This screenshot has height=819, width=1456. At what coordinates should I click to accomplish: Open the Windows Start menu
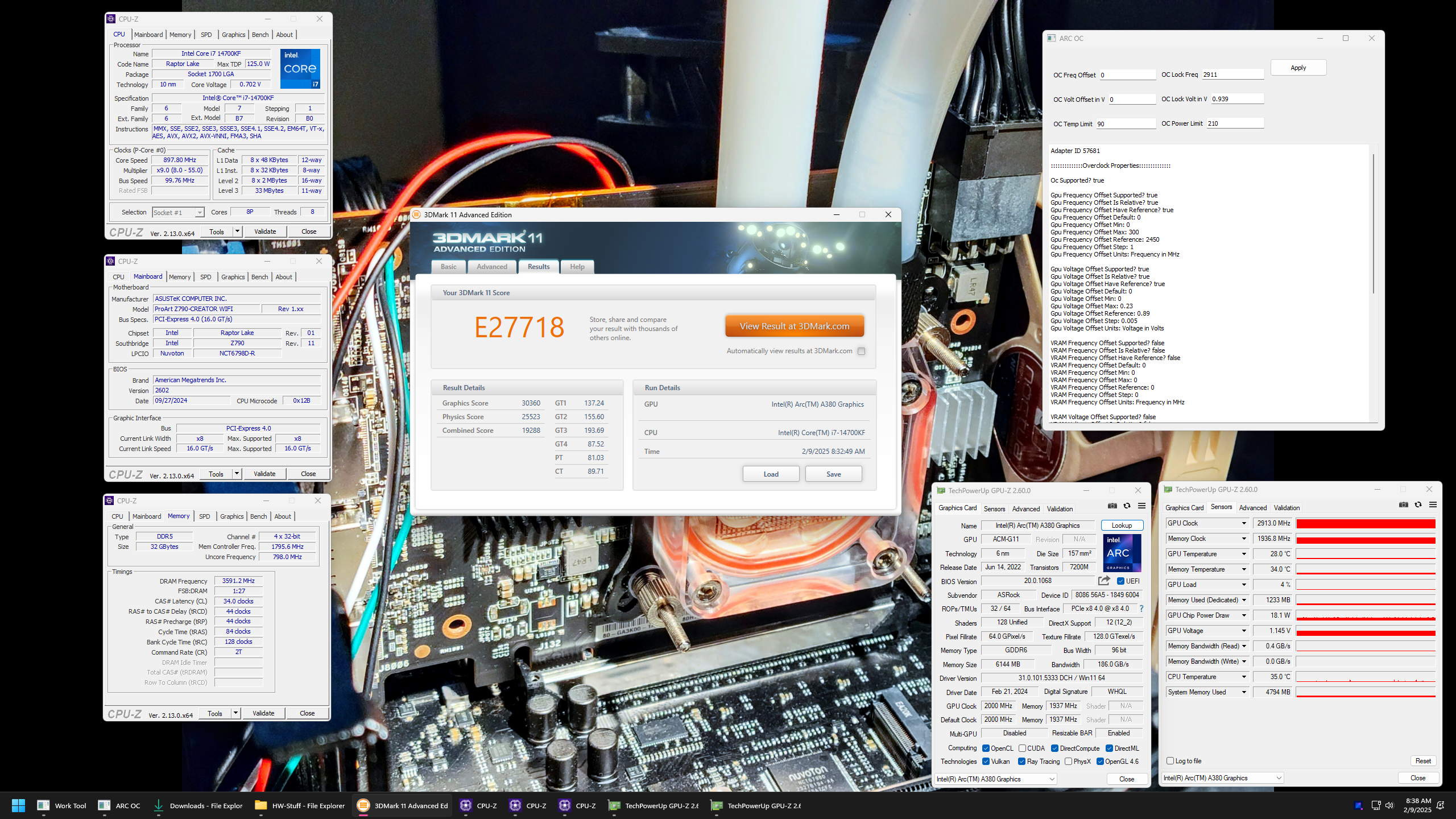pyautogui.click(x=18, y=805)
